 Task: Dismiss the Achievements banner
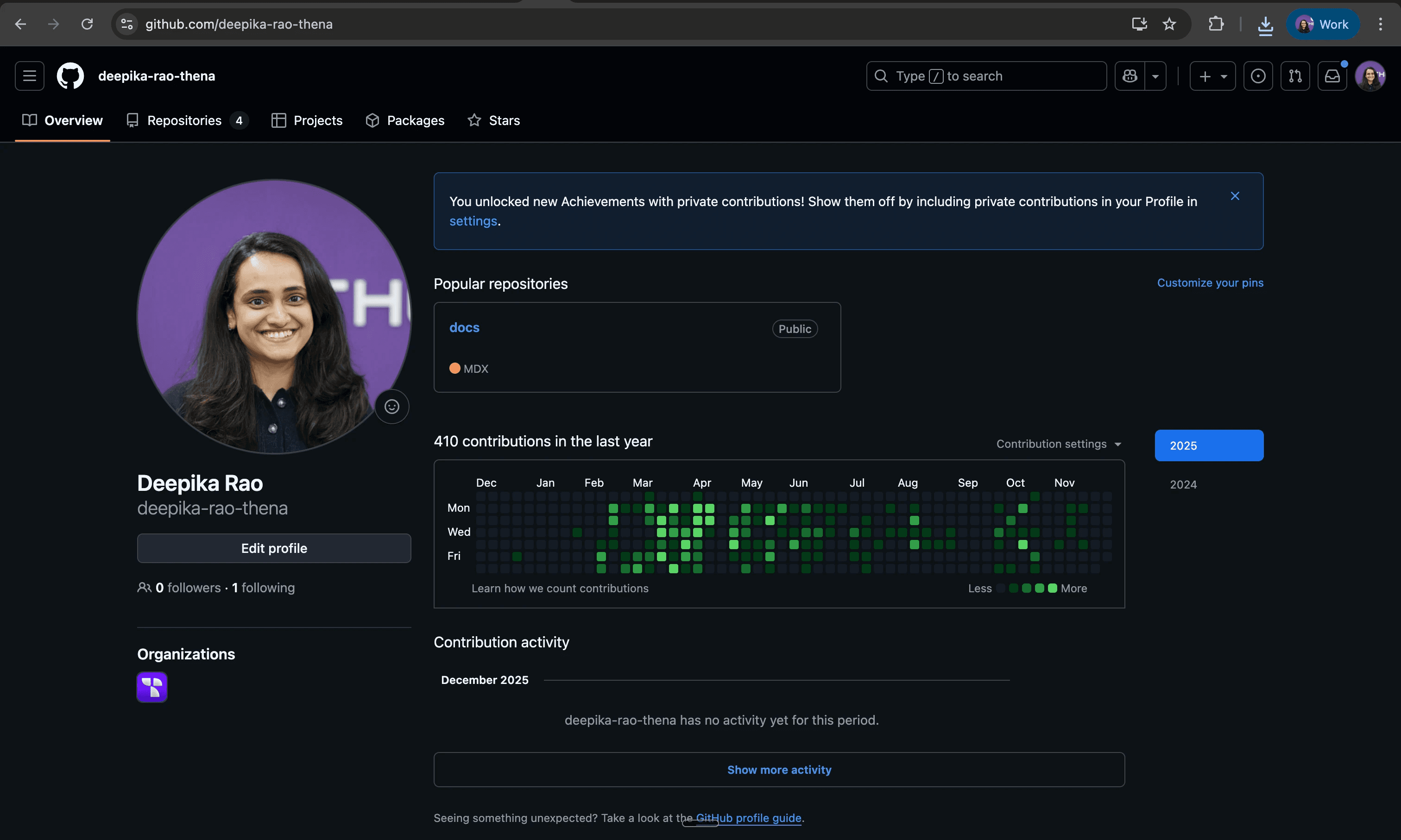(1235, 196)
